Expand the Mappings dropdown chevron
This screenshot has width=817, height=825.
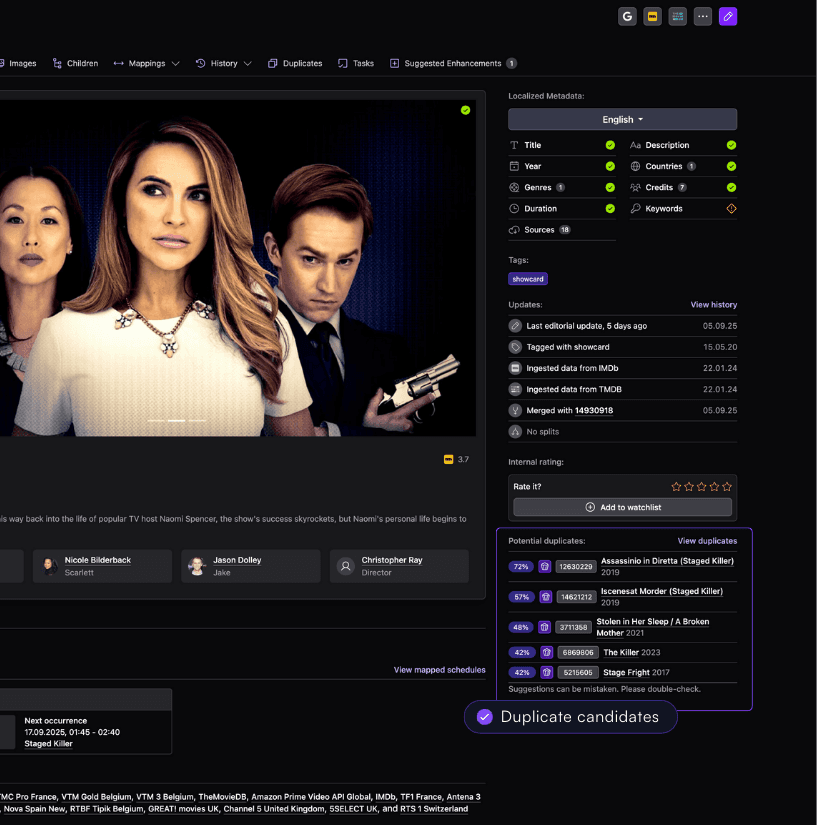point(176,64)
